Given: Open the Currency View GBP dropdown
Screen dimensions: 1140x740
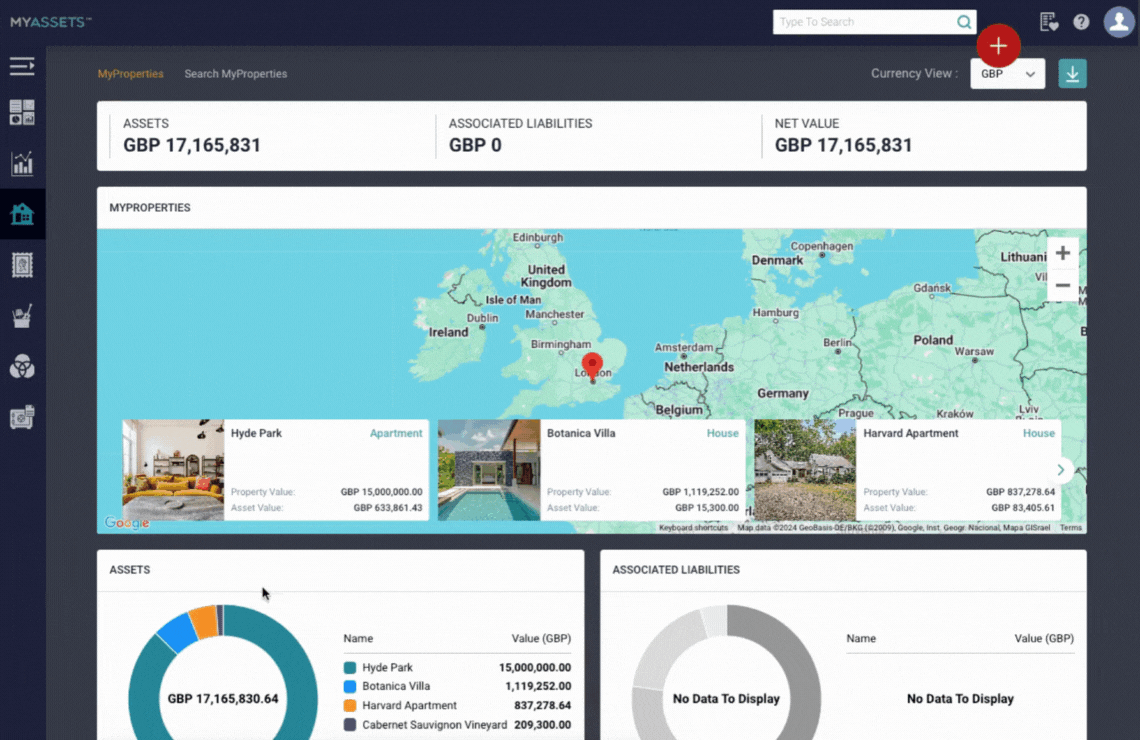Looking at the screenshot, I should point(1008,73).
